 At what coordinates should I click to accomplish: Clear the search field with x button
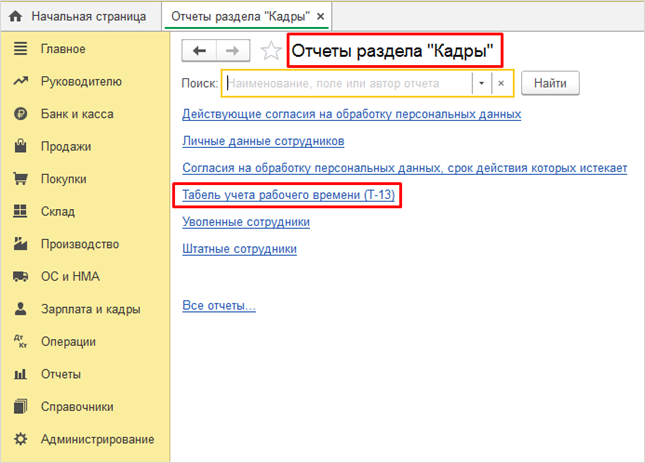pyautogui.click(x=502, y=83)
